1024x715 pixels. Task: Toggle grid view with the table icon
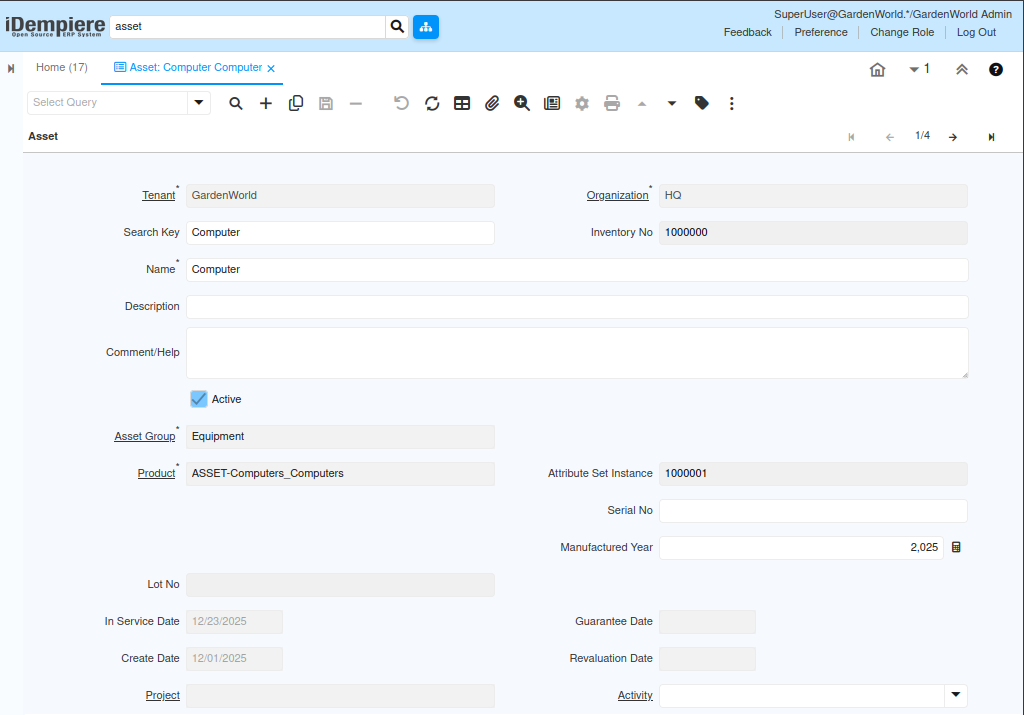point(462,103)
